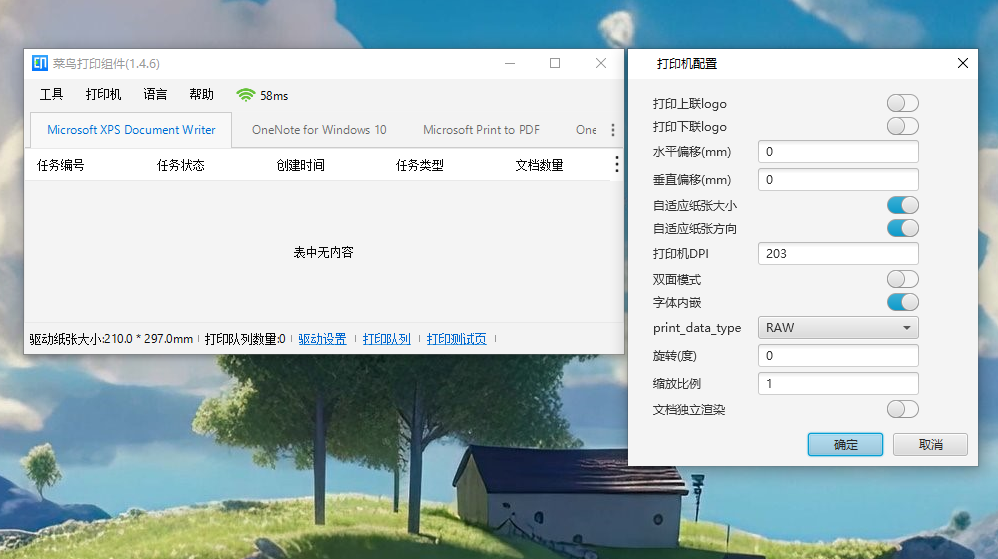Image resolution: width=998 pixels, height=559 pixels.
Task: Close the 打印机配置 dialog with X
Action: 962,63
